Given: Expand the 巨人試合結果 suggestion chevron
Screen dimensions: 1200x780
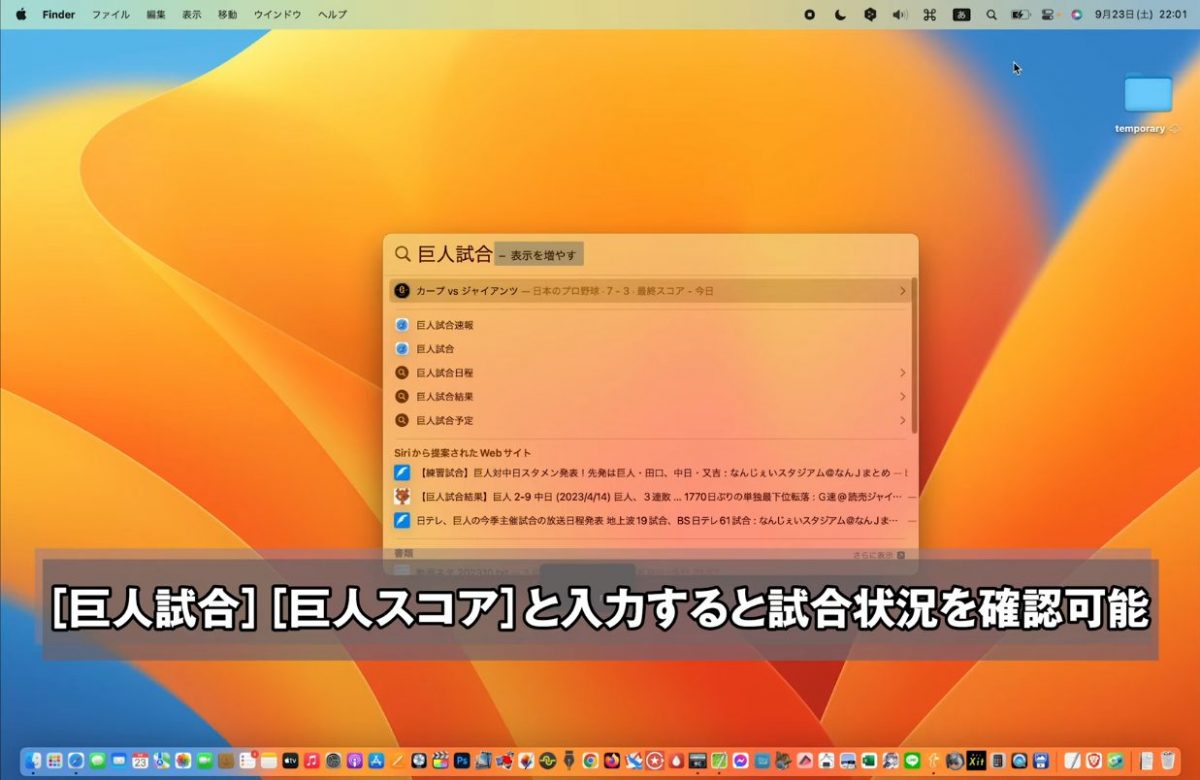Looking at the screenshot, I should 902,397.
